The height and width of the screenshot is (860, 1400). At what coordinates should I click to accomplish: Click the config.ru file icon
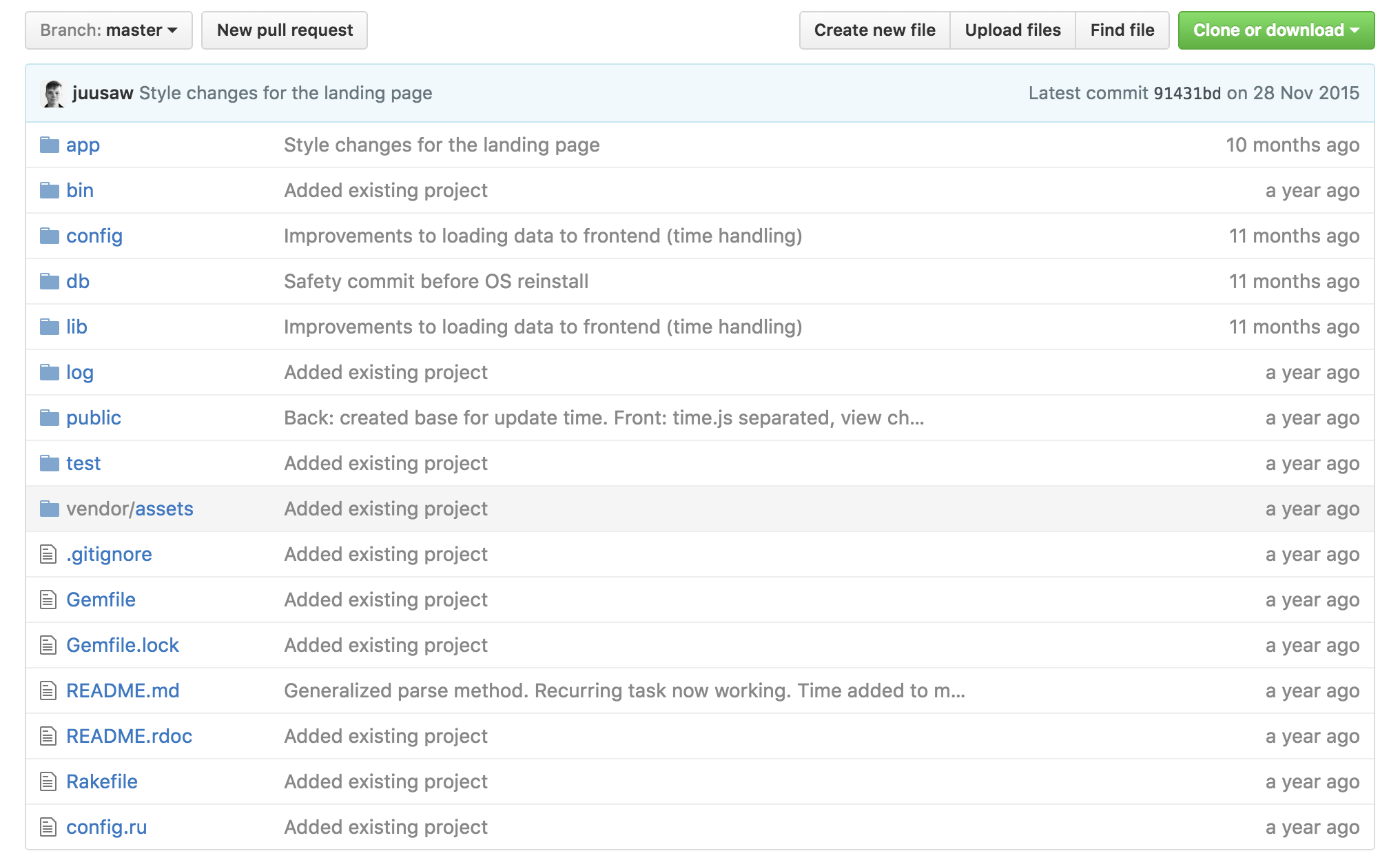coord(48,827)
